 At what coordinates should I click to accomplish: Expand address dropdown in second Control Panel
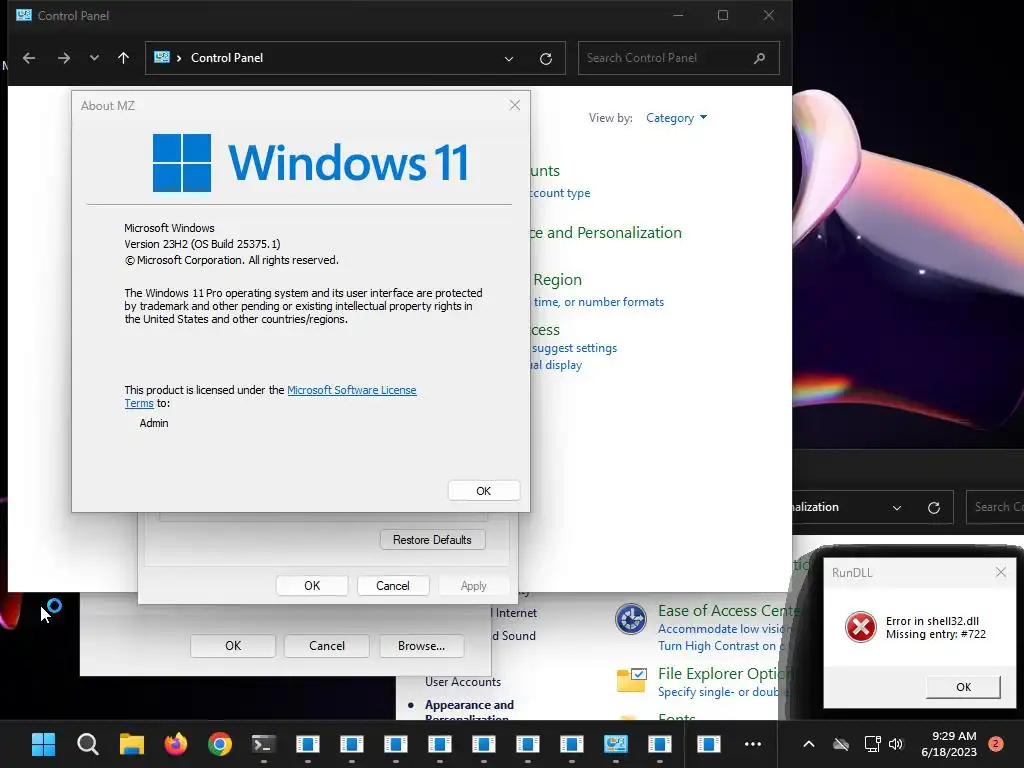coord(897,507)
